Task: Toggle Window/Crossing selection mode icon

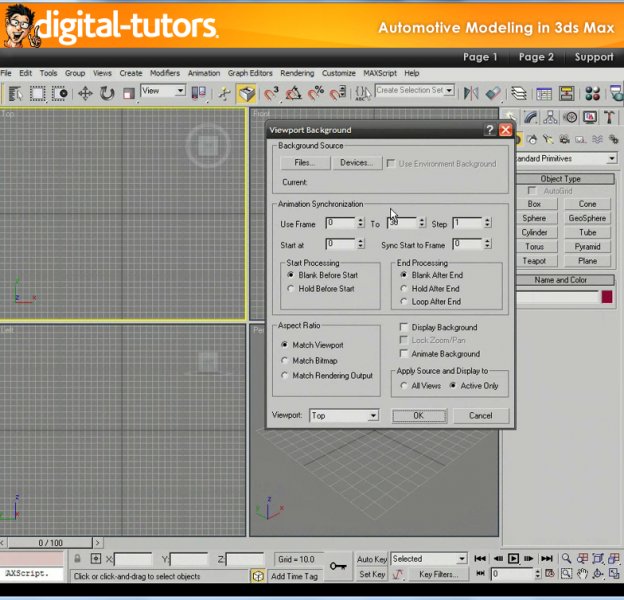Action: 60,94
